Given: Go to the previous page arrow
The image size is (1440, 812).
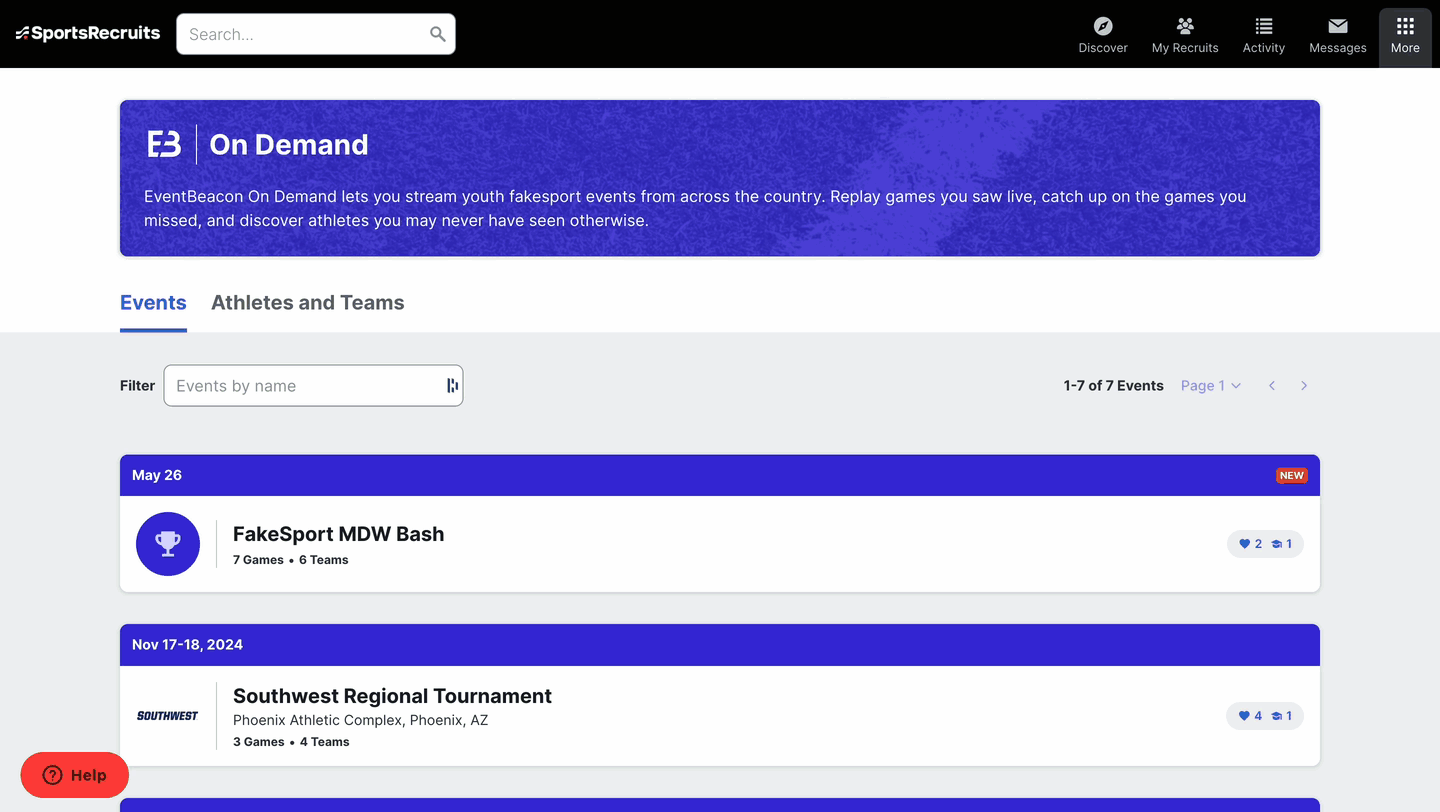Looking at the screenshot, I should pyautogui.click(x=1272, y=386).
